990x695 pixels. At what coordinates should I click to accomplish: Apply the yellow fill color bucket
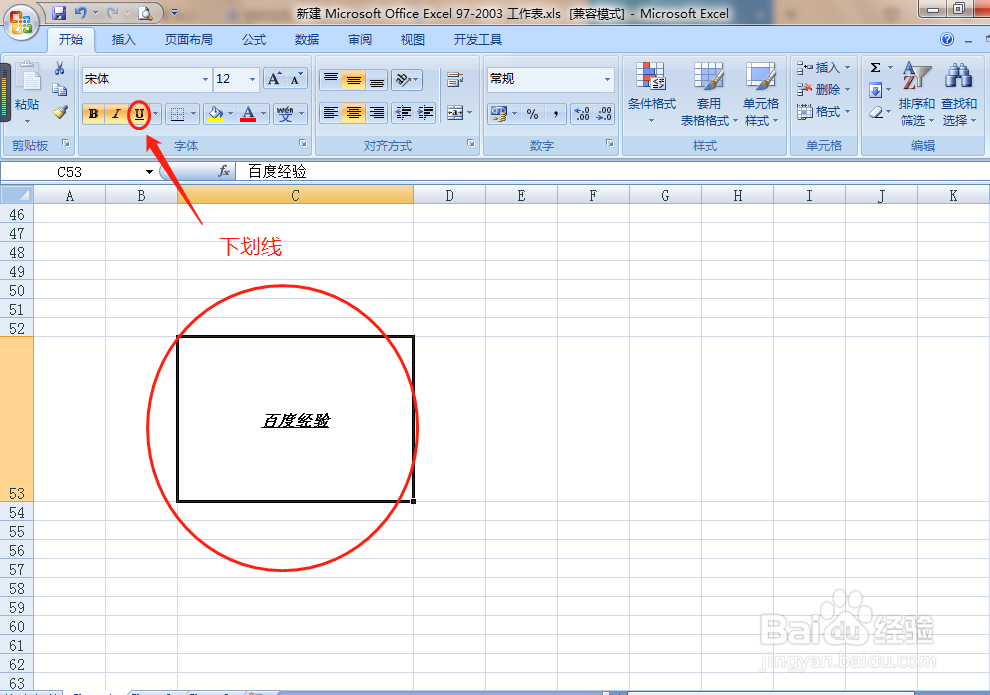coord(215,114)
